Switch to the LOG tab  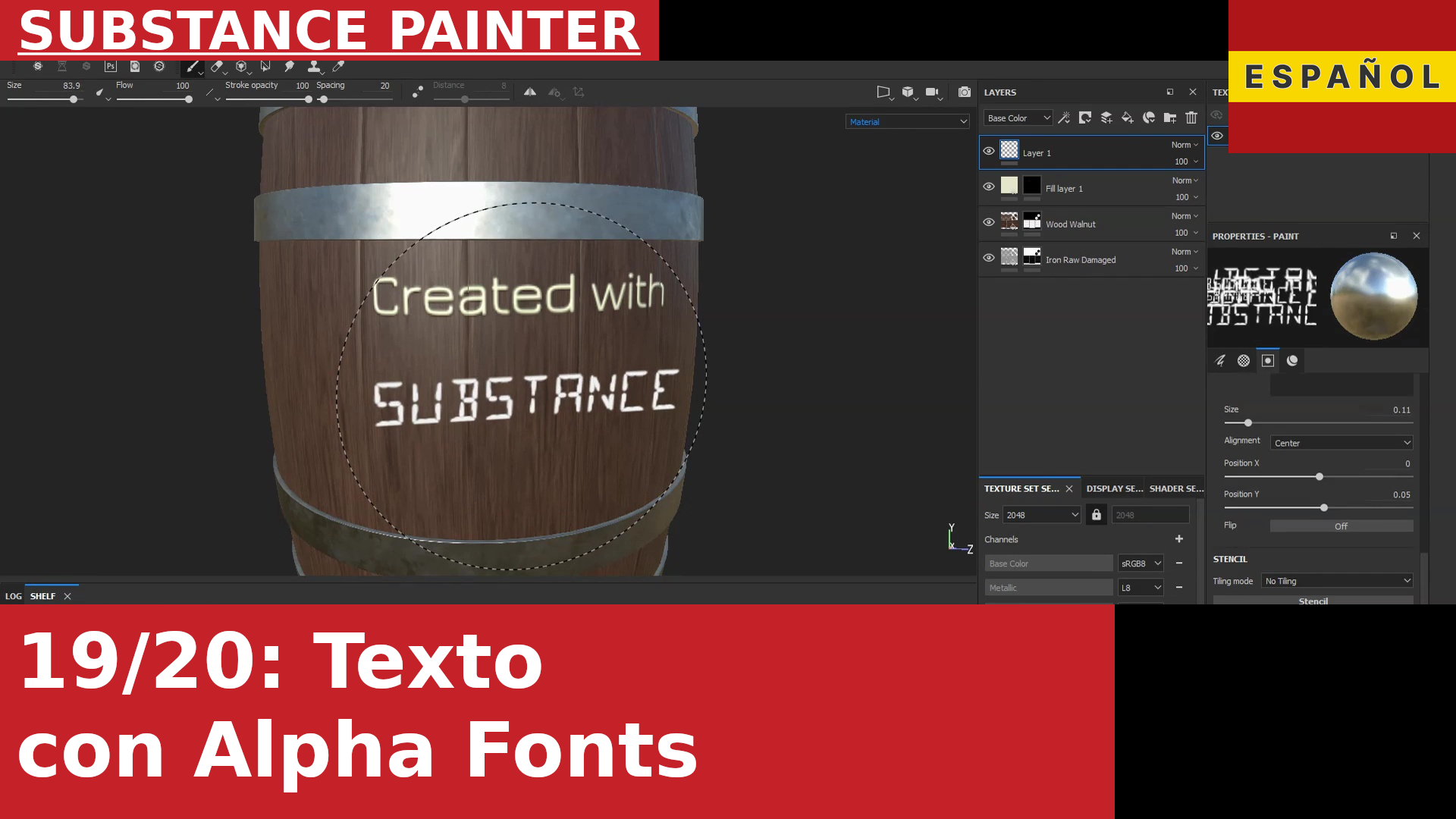click(14, 596)
